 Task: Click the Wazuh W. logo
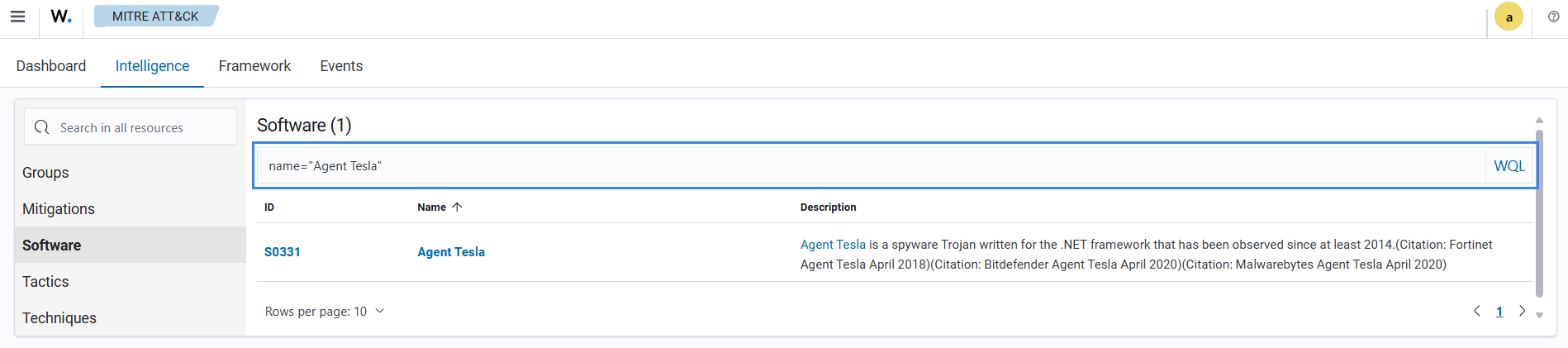pos(61,17)
